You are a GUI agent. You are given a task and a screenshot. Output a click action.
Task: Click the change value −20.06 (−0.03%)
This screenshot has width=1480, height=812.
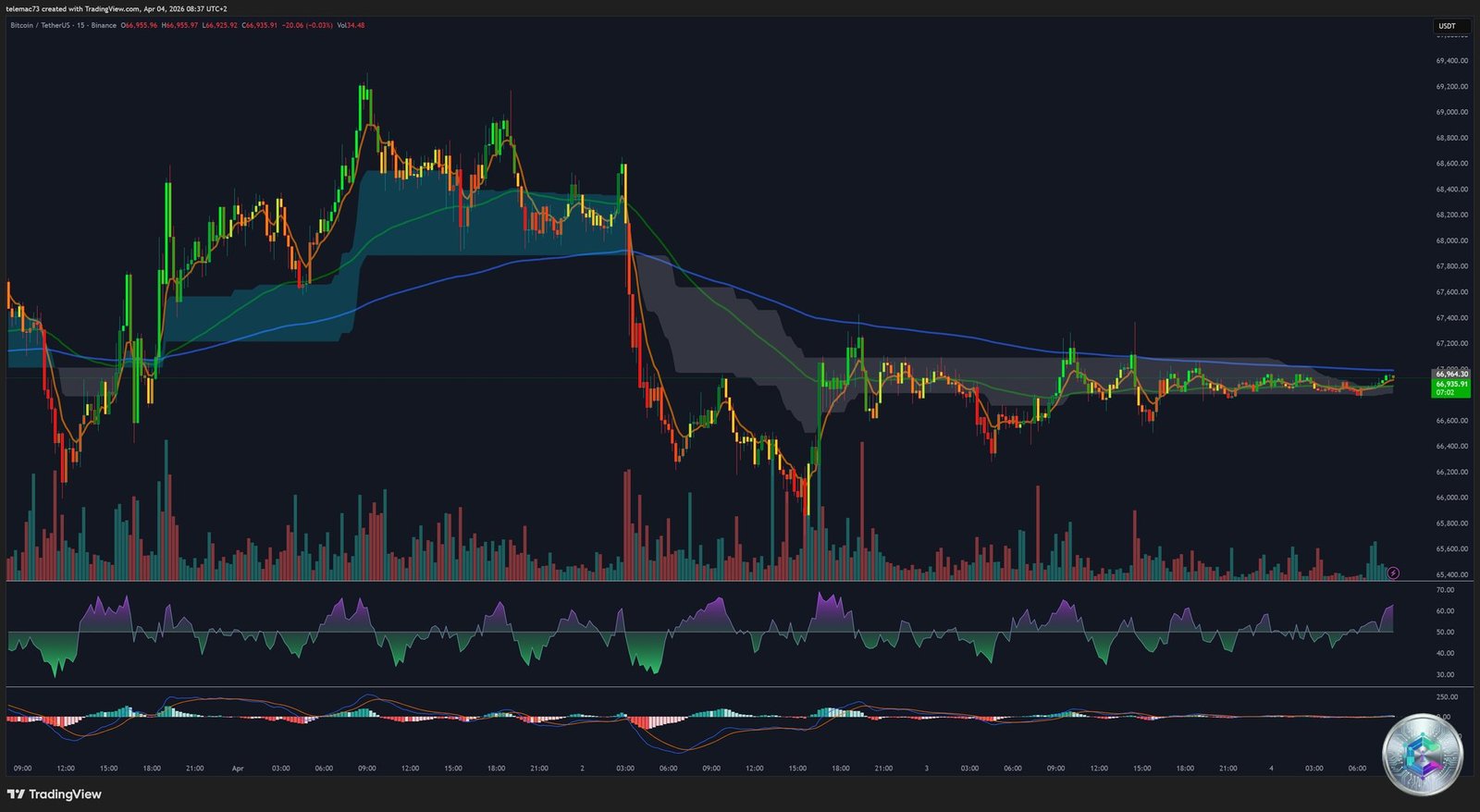[307, 25]
